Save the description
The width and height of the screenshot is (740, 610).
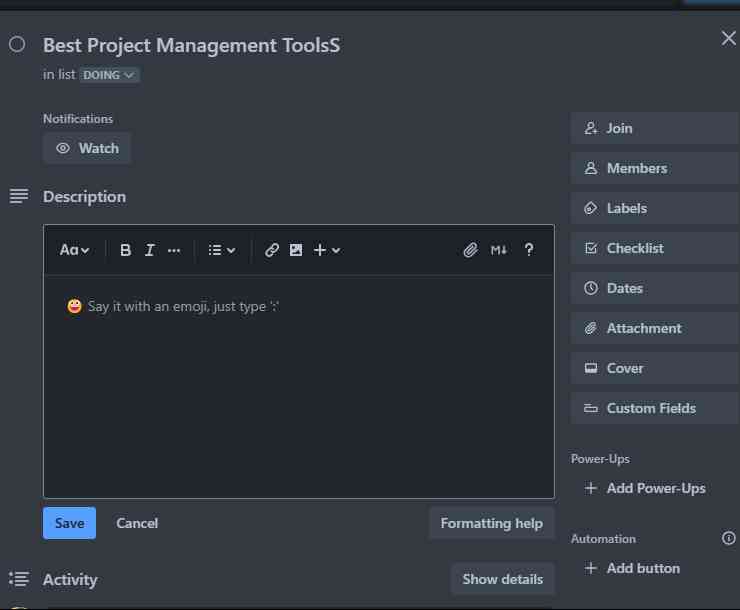pyautogui.click(x=69, y=523)
